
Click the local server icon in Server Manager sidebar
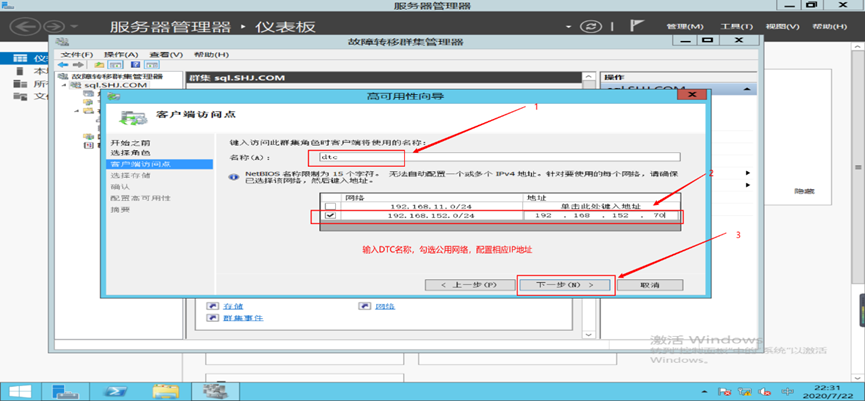[20, 71]
